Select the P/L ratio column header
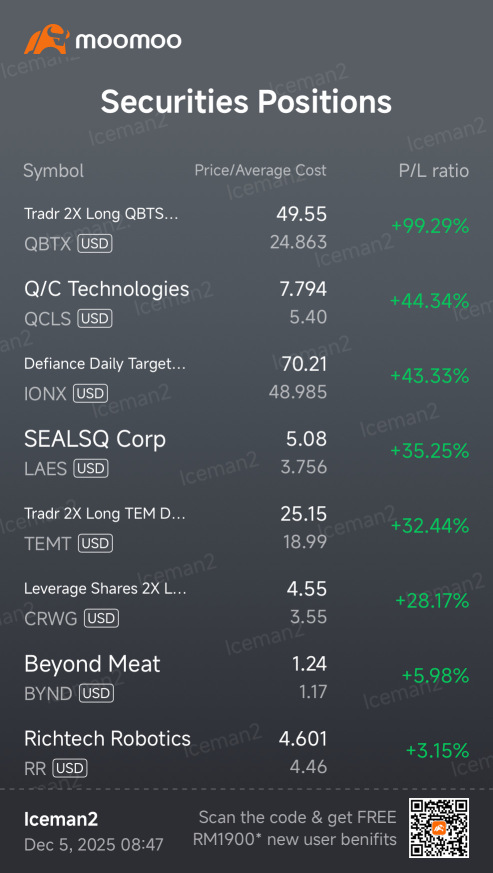This screenshot has width=493, height=873. click(x=434, y=171)
